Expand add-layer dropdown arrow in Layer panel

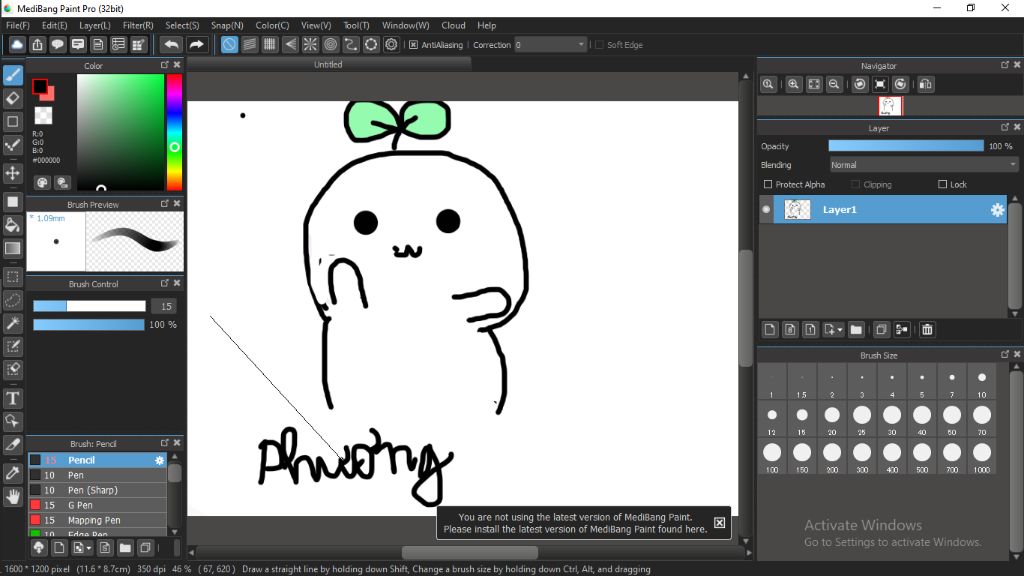point(839,330)
